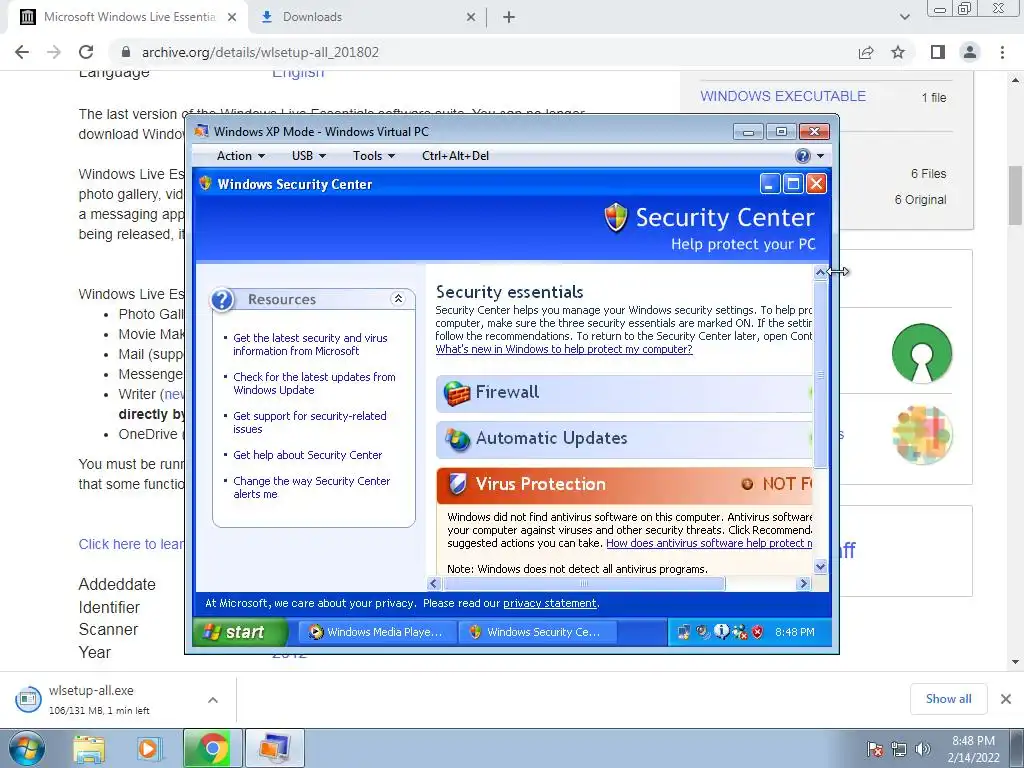The image size is (1024, 768).
Task: Bookmark this page with the star
Action: coord(898,52)
